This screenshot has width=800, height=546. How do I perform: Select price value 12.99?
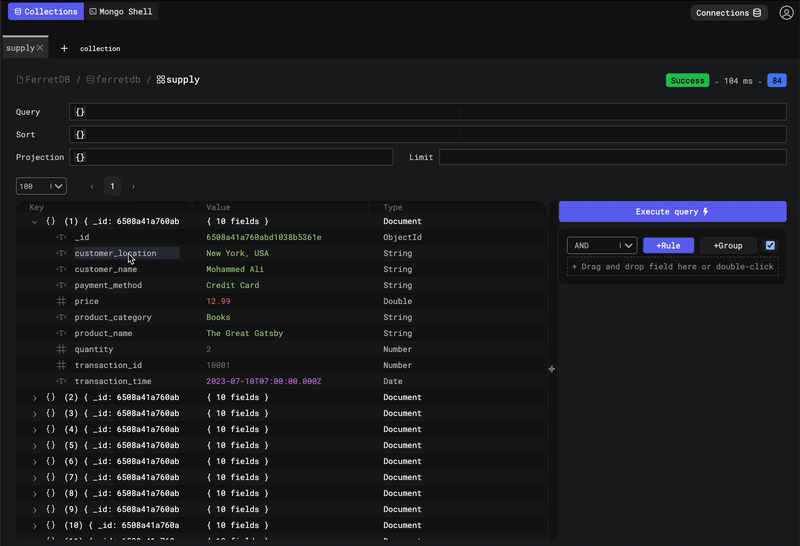pyautogui.click(x=218, y=301)
